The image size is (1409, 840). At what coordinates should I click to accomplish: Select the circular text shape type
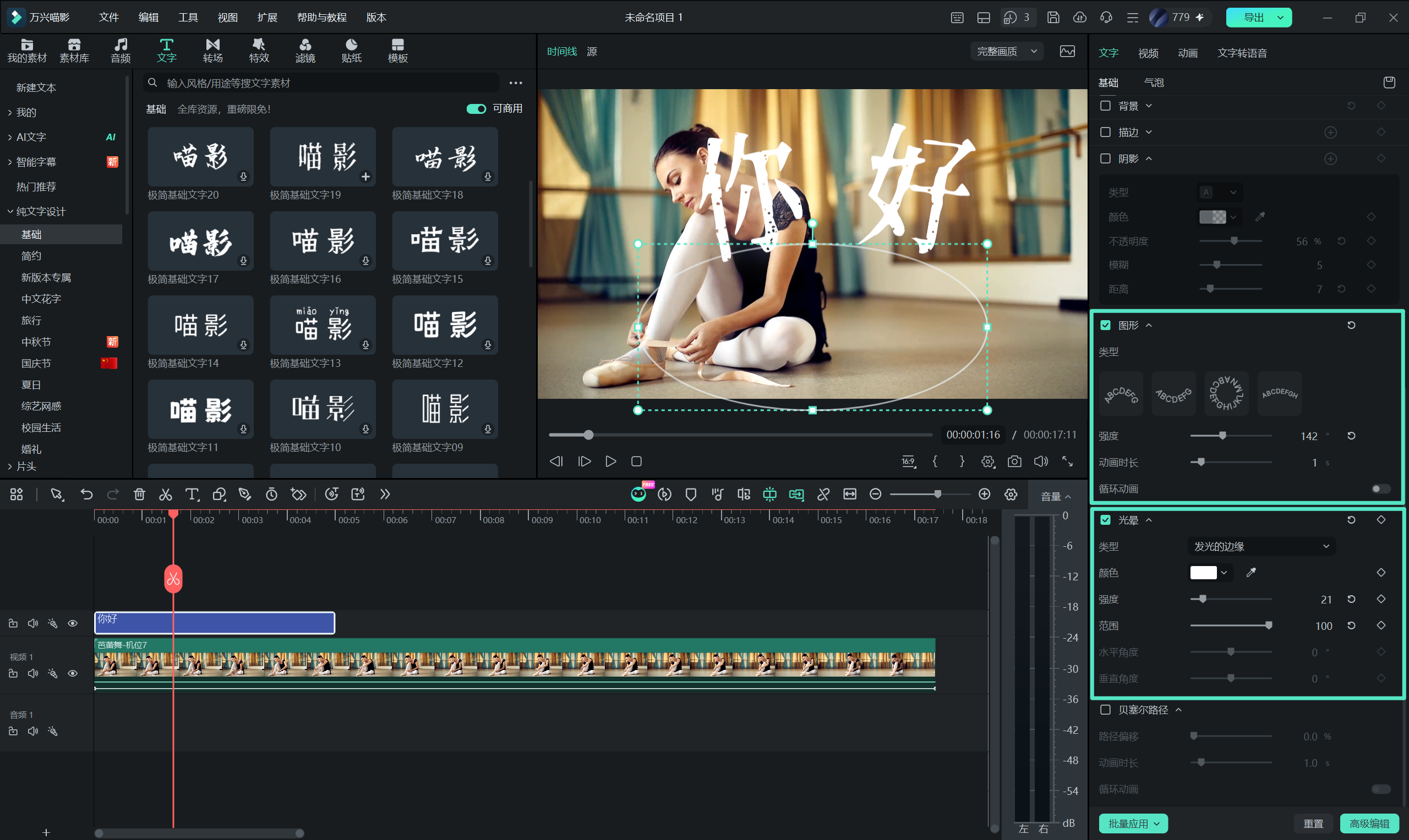pos(1226,393)
